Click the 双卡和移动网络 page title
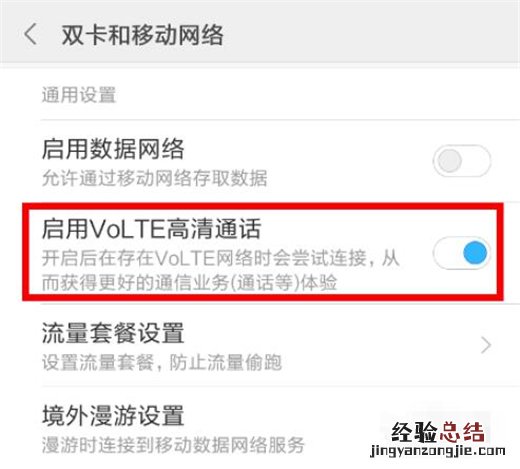This screenshot has width=520, height=469. tap(142, 35)
